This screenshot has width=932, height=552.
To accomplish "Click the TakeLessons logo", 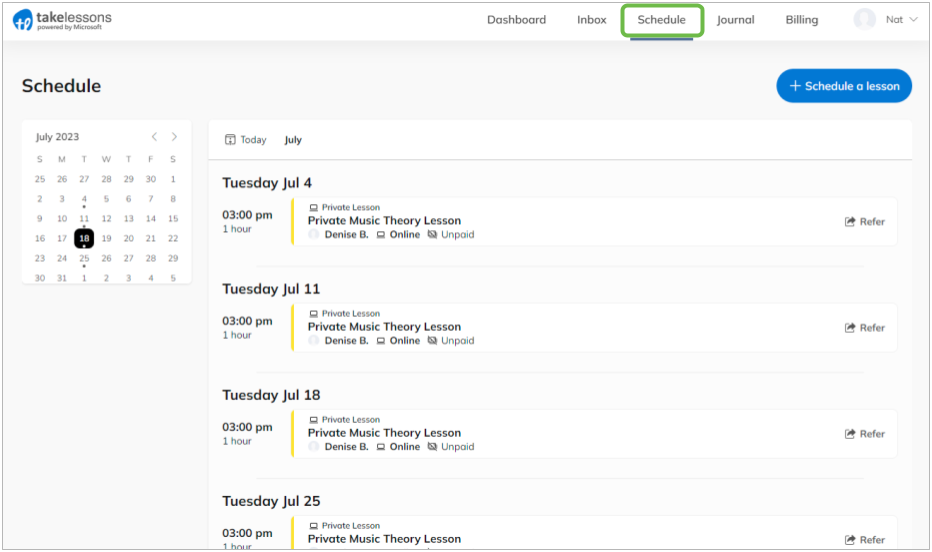I will point(62,20).
